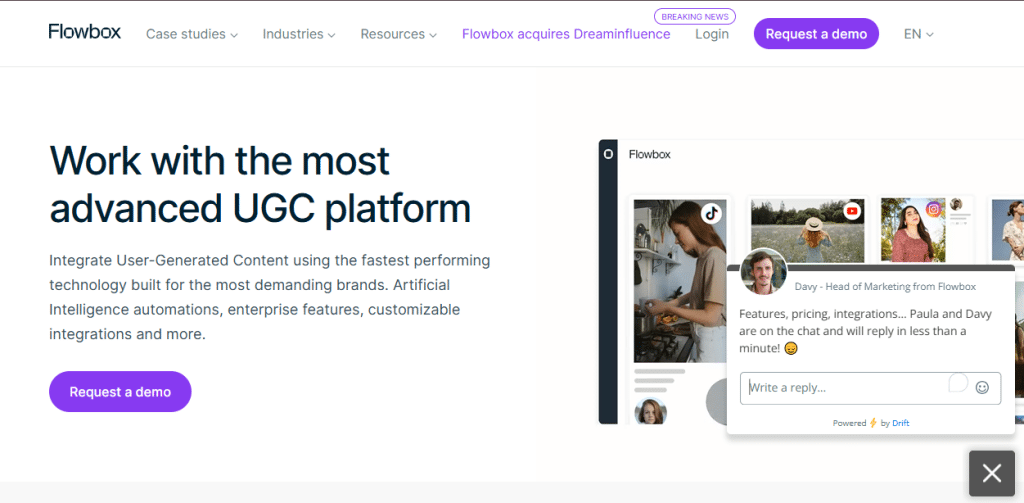This screenshot has width=1024, height=503.
Task: Click the O icon in dark sidebar
Action: pos(608,154)
